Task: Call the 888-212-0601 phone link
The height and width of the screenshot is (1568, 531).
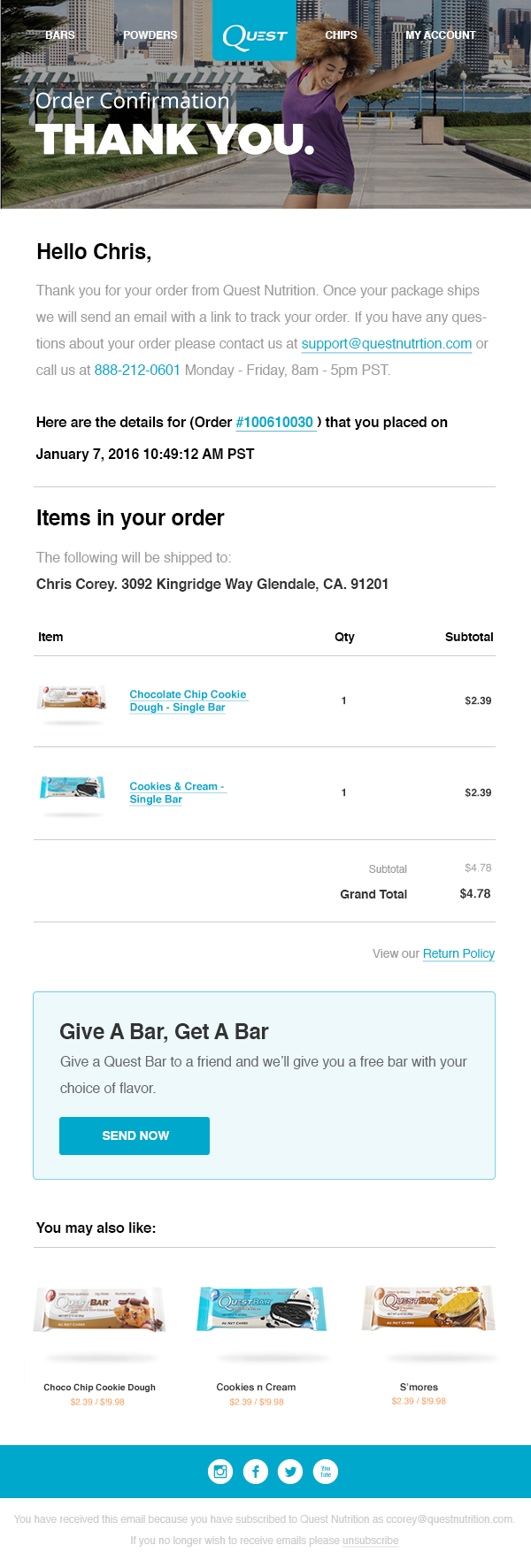Action: tap(137, 370)
